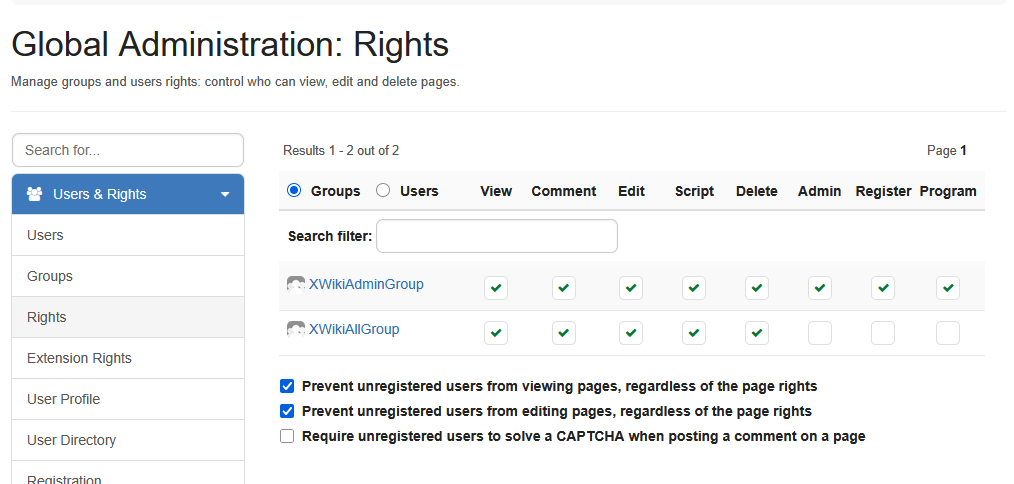The width and height of the screenshot is (1014, 484).
Task: Toggle Program right for XWikiAdminGroup
Action: [948, 288]
